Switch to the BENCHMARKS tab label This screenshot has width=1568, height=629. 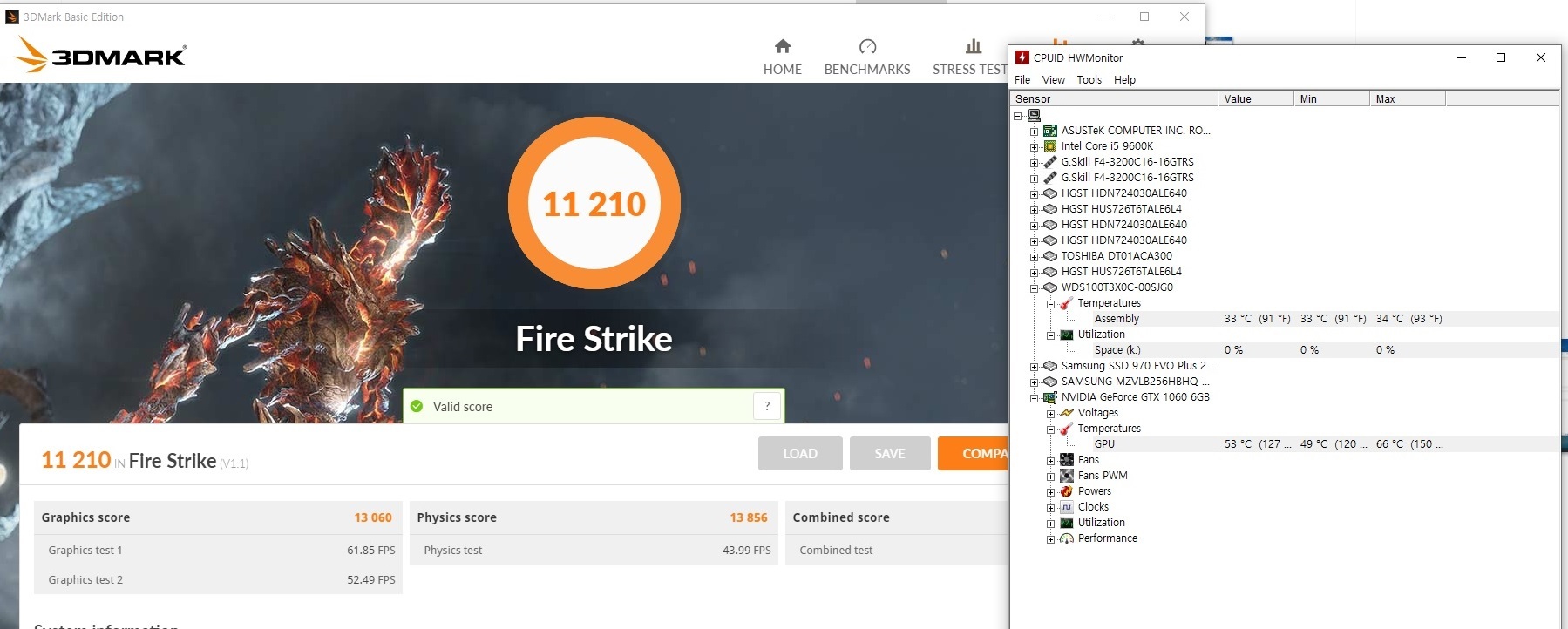click(x=867, y=70)
